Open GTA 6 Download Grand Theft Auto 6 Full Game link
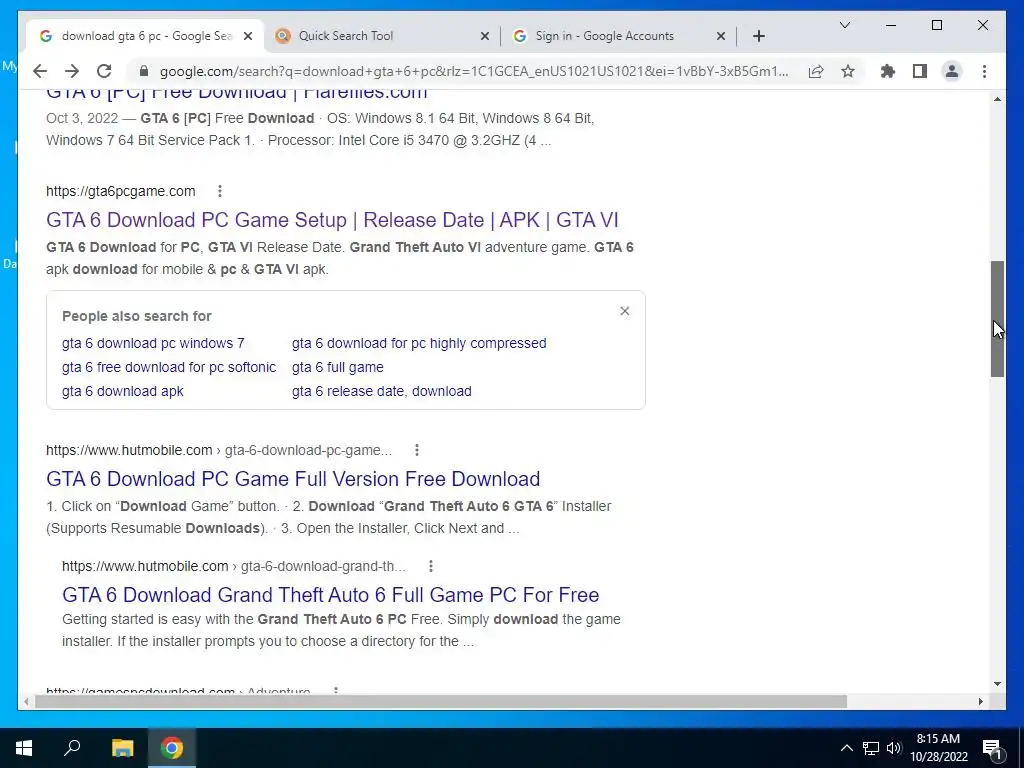The image size is (1024, 768). (x=330, y=595)
